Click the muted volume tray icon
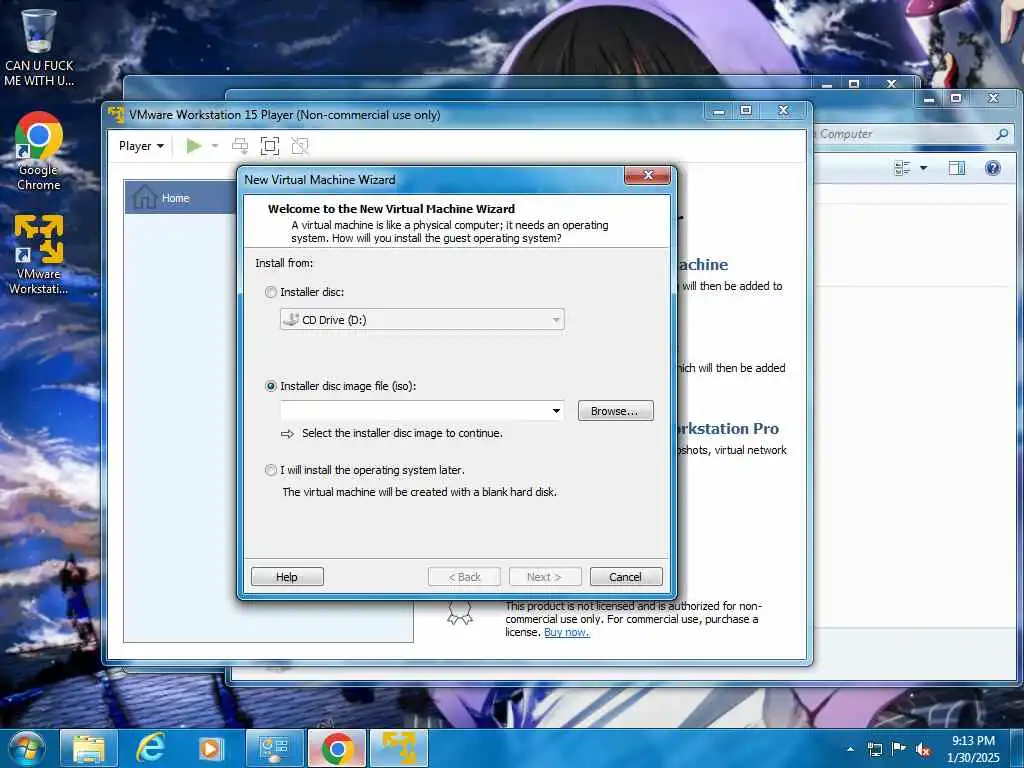1024x768 pixels. 923,749
